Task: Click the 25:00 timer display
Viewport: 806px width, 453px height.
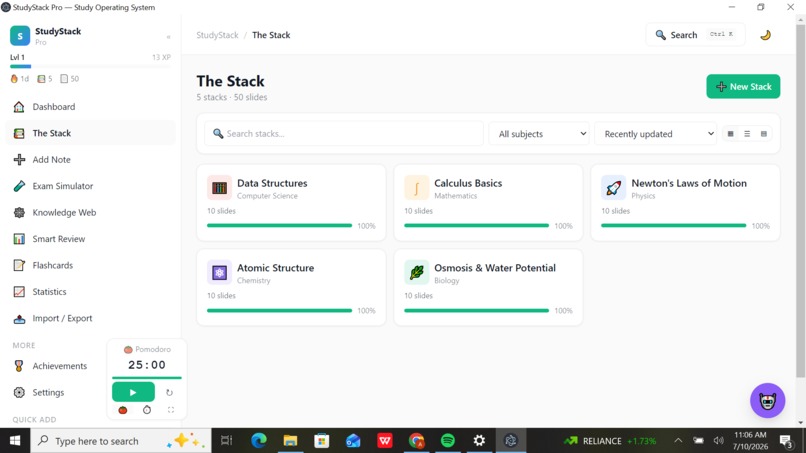Action: tap(147, 365)
